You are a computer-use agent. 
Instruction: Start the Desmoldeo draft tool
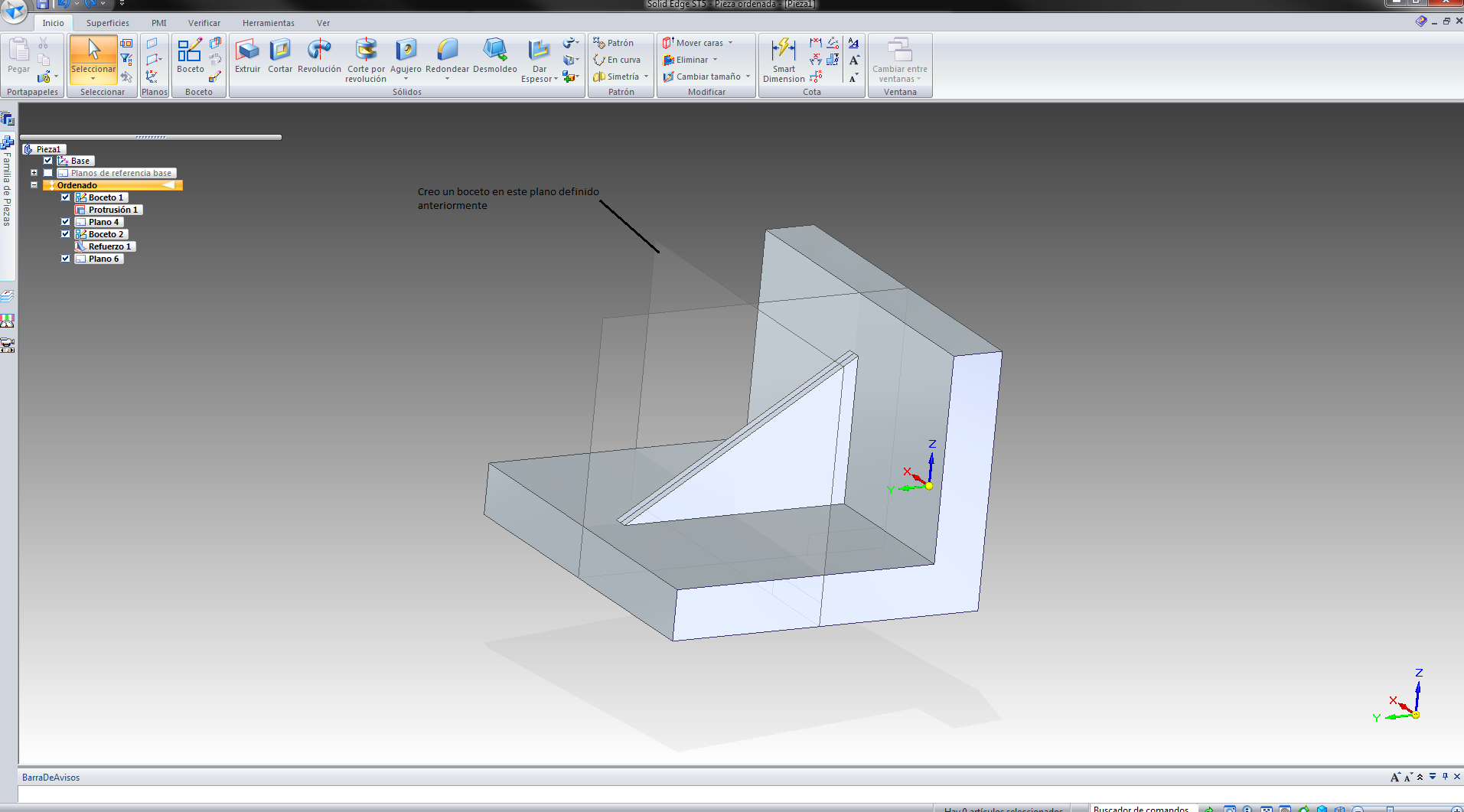point(495,56)
